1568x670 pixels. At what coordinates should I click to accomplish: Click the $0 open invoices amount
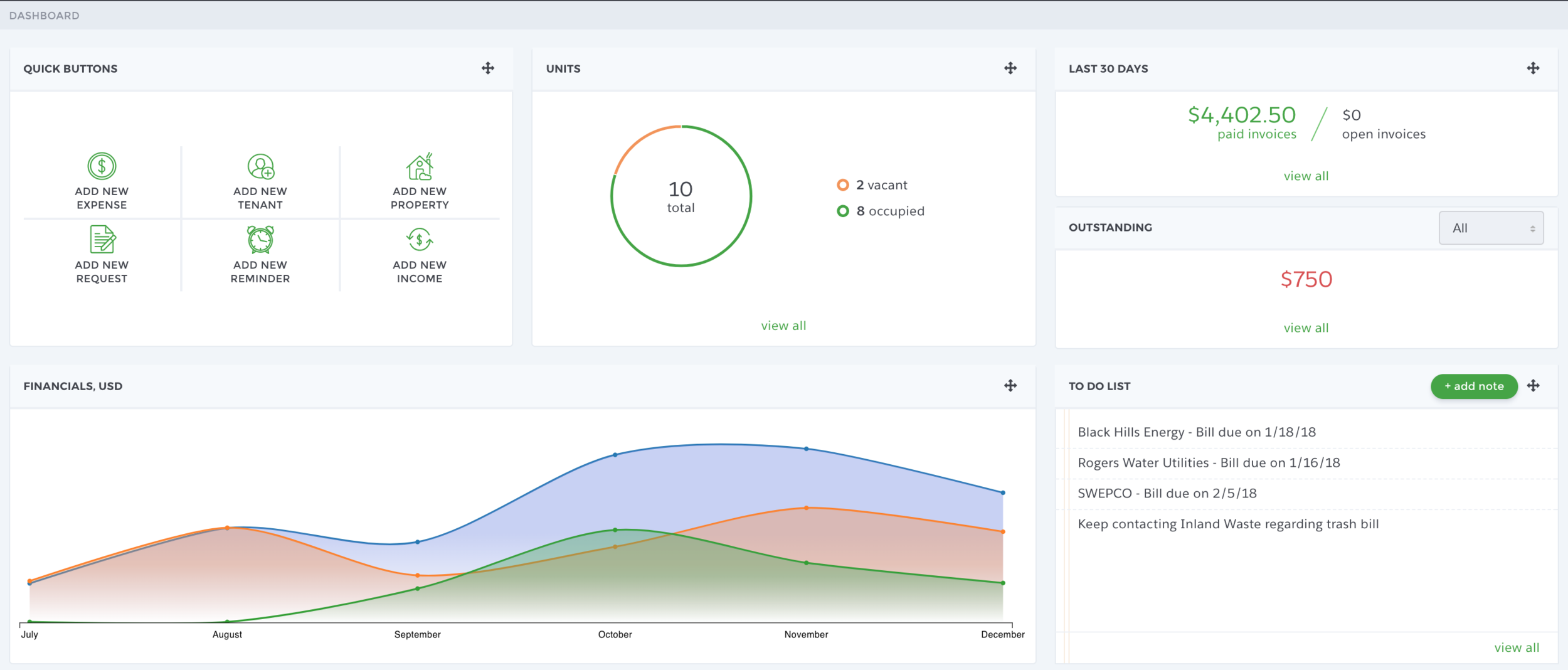(x=1352, y=115)
